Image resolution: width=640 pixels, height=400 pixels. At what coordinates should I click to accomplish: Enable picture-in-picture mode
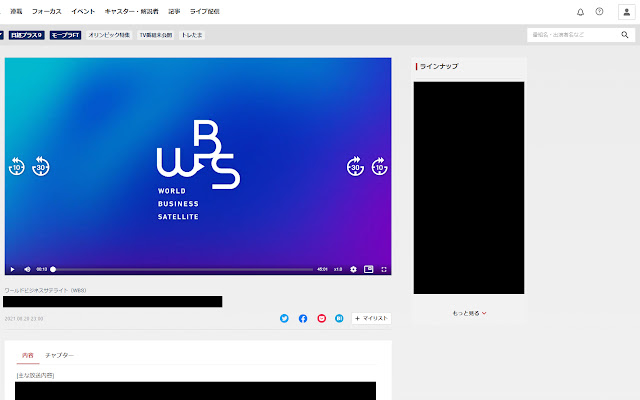(x=369, y=269)
